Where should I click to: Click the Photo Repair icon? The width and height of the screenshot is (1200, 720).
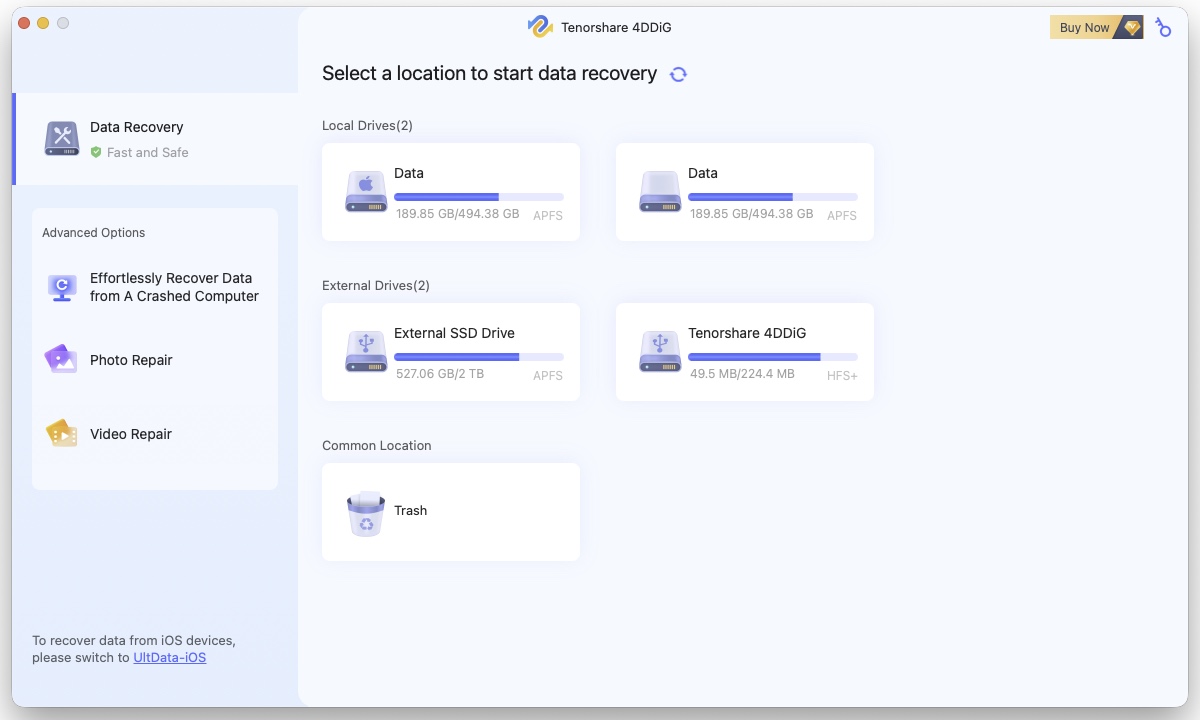pos(62,360)
